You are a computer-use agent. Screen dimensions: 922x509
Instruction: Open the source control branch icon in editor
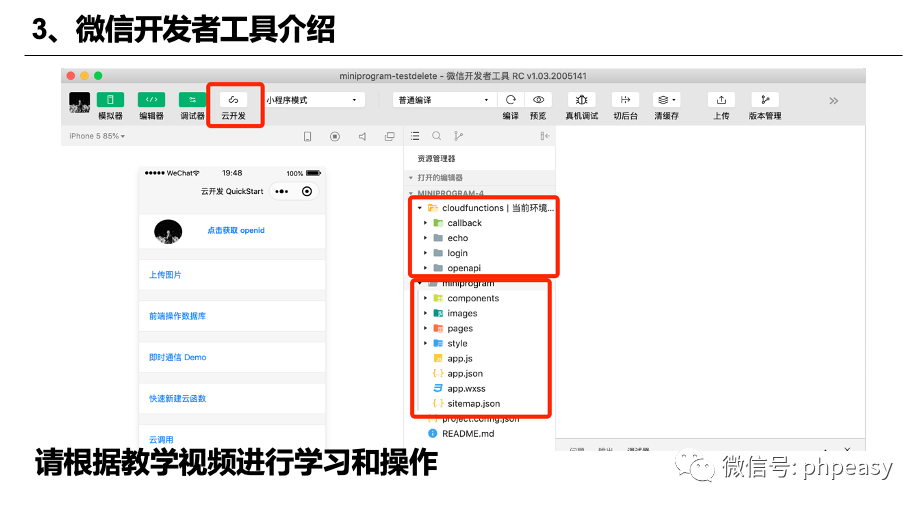(x=458, y=136)
